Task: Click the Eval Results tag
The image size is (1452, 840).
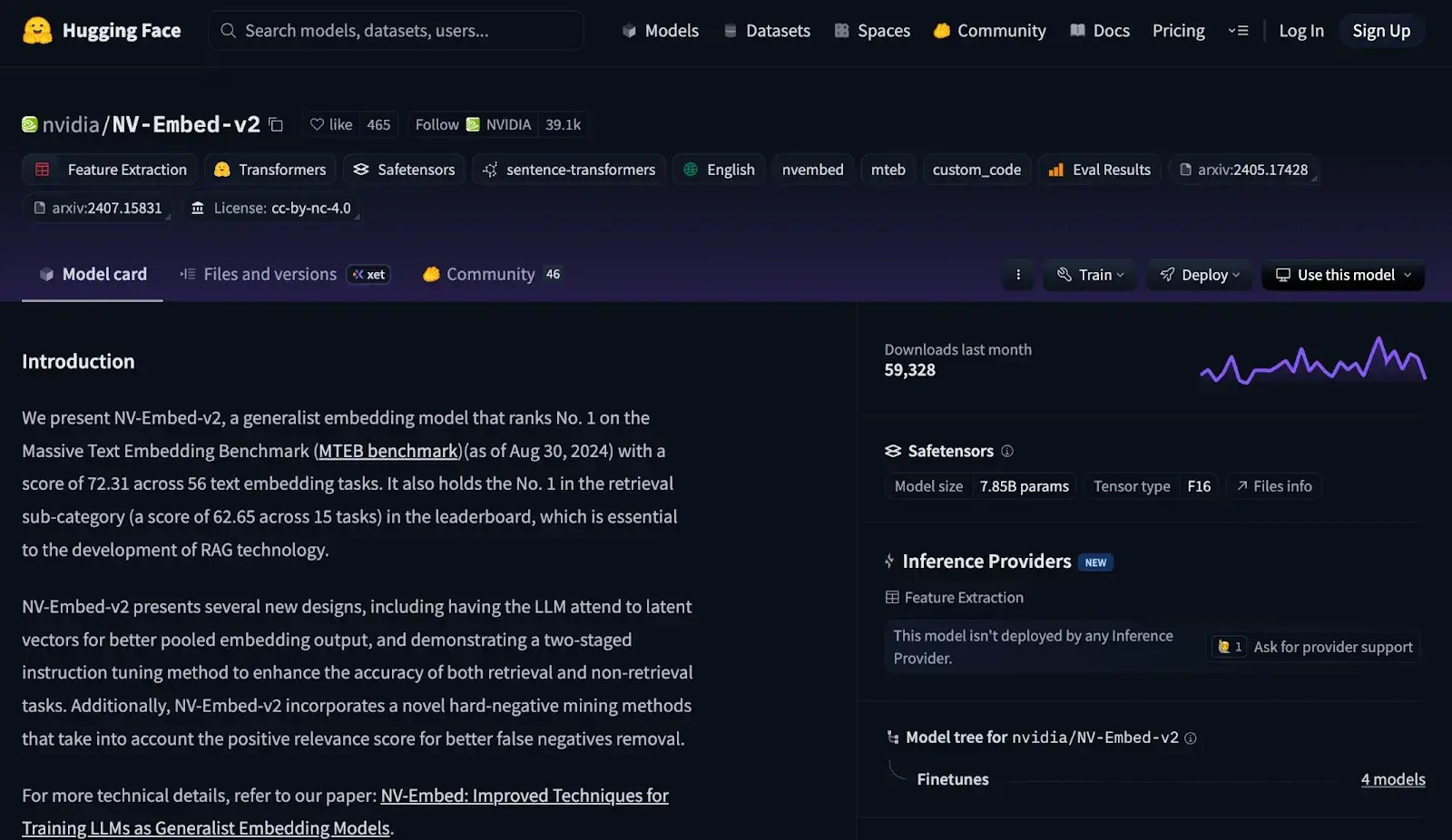Action: [x=1099, y=170]
